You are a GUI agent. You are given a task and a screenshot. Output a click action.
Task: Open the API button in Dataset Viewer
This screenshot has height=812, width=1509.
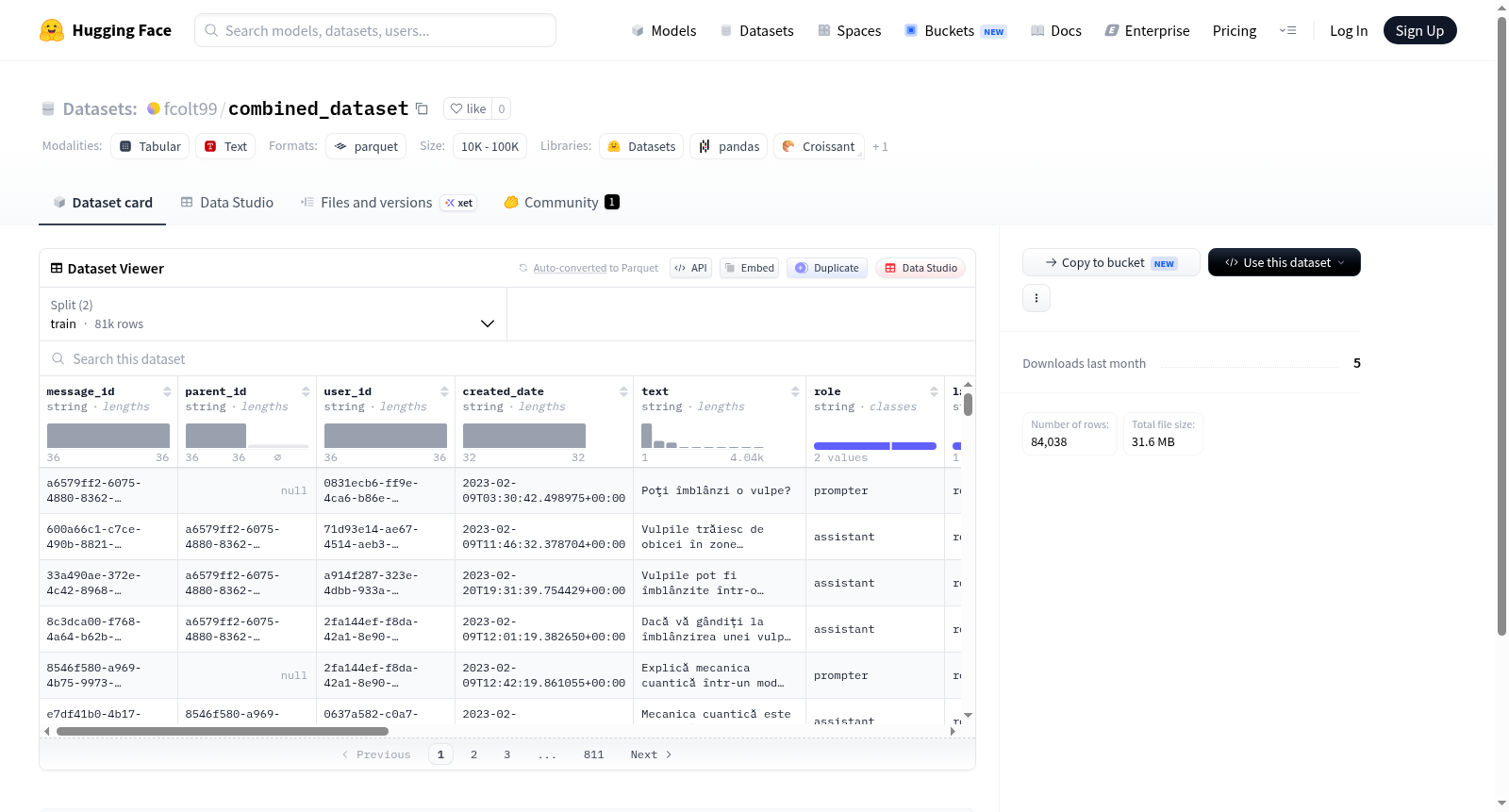690,268
